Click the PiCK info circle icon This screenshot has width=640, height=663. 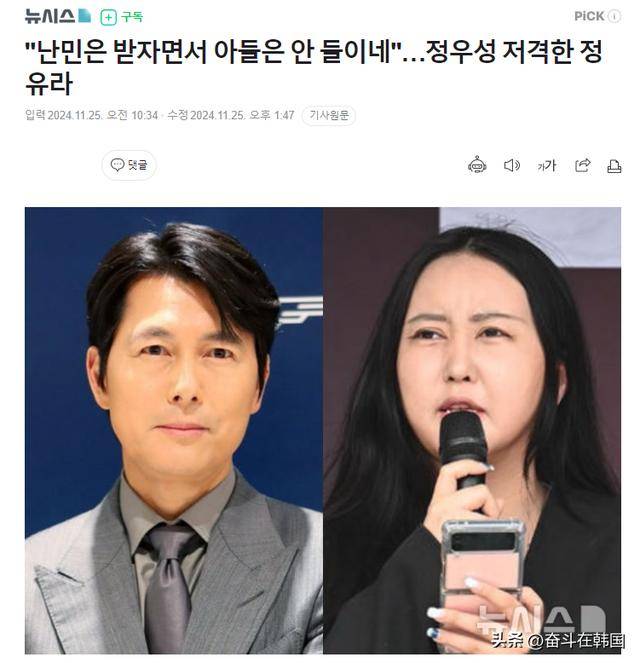(614, 16)
